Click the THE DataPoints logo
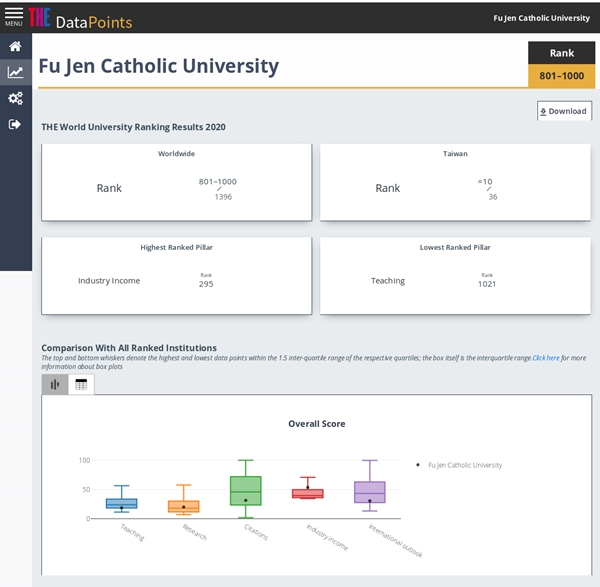The image size is (600, 587). click(x=80, y=19)
